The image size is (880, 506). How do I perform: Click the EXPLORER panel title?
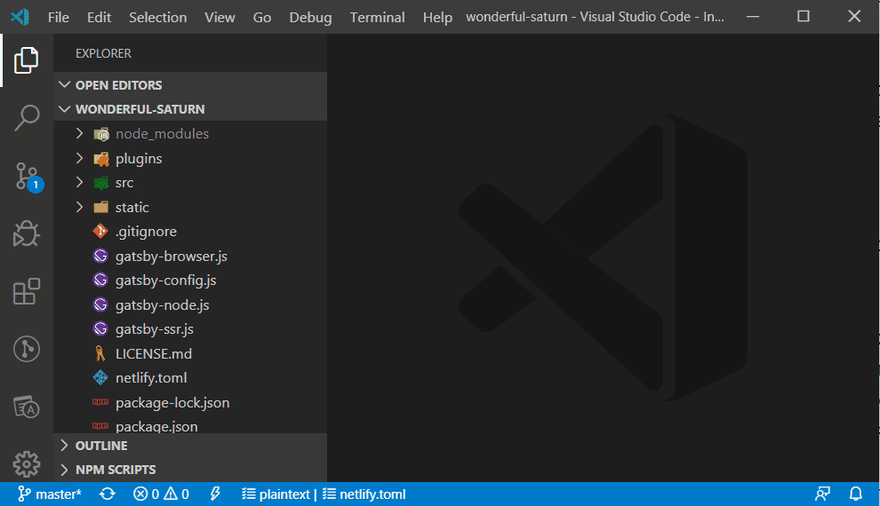coord(103,53)
